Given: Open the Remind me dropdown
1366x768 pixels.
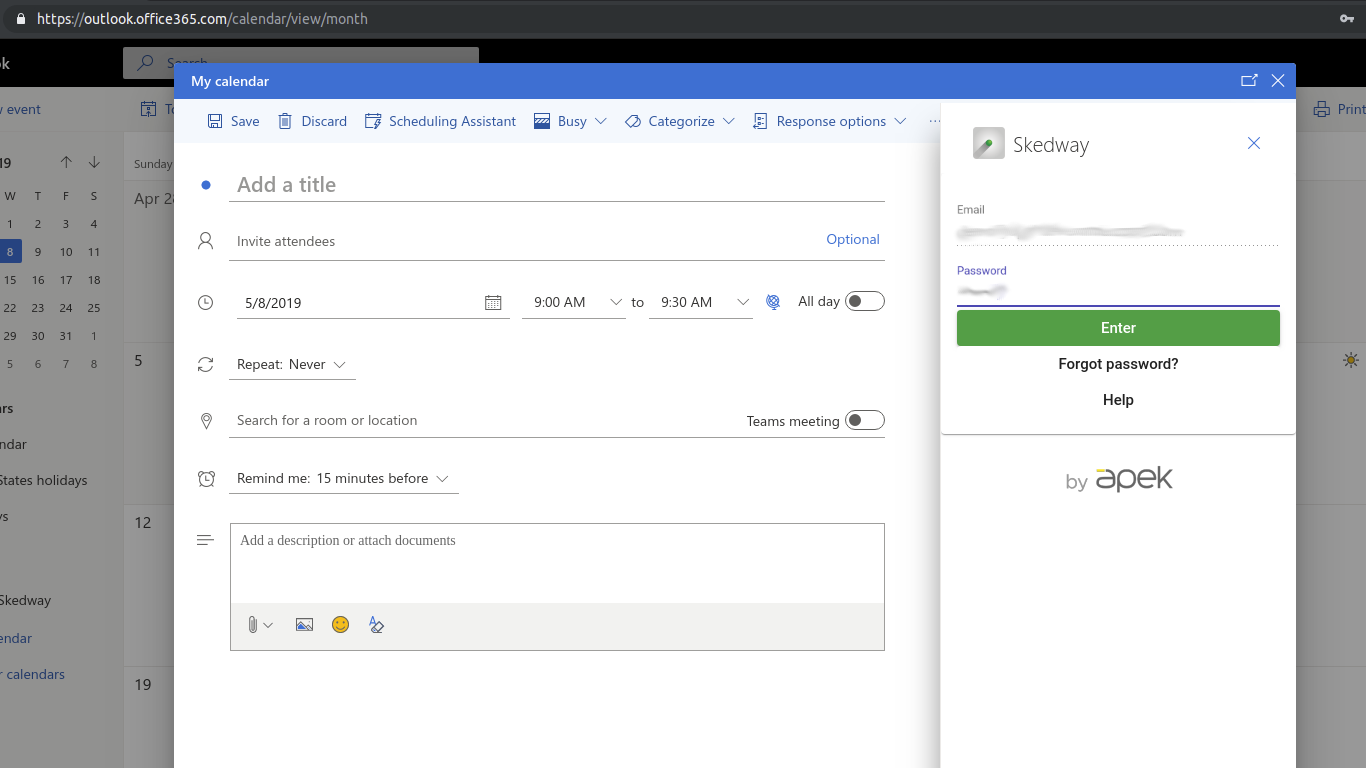Looking at the screenshot, I should click(343, 479).
